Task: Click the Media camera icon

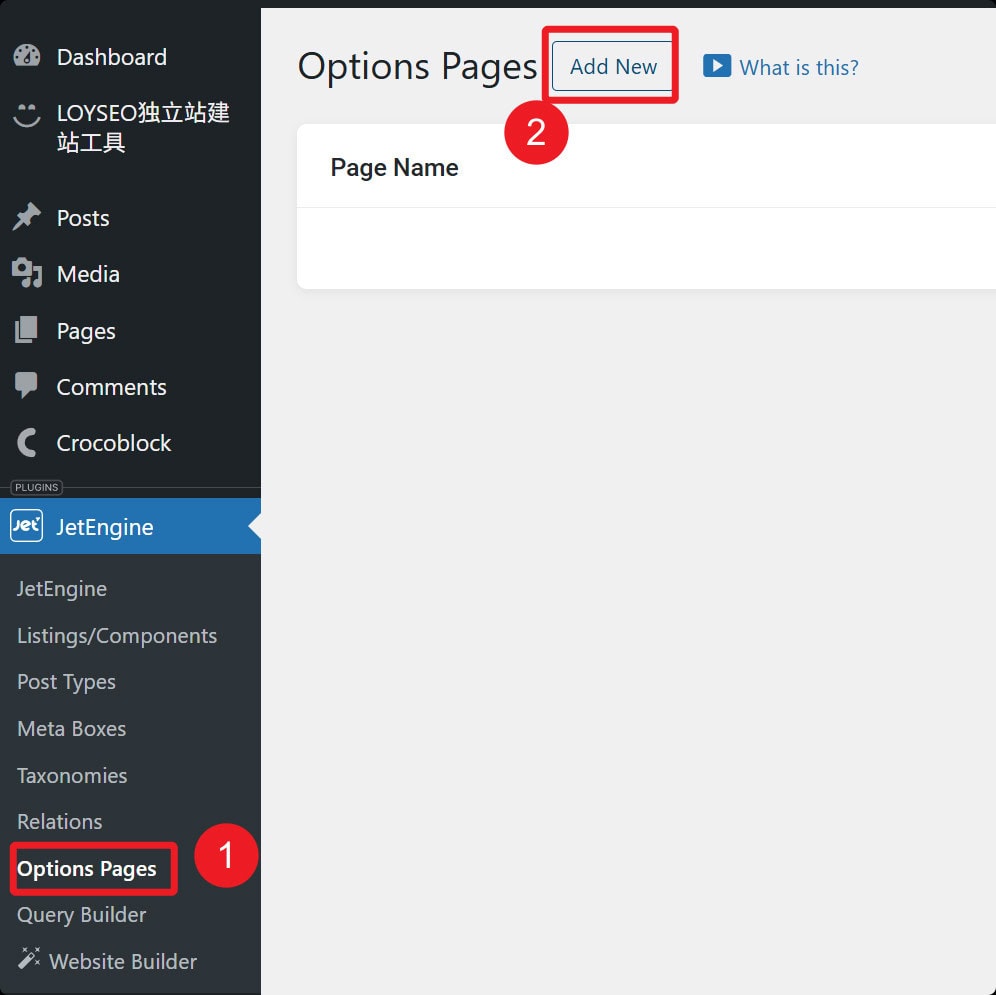Action: tap(27, 273)
